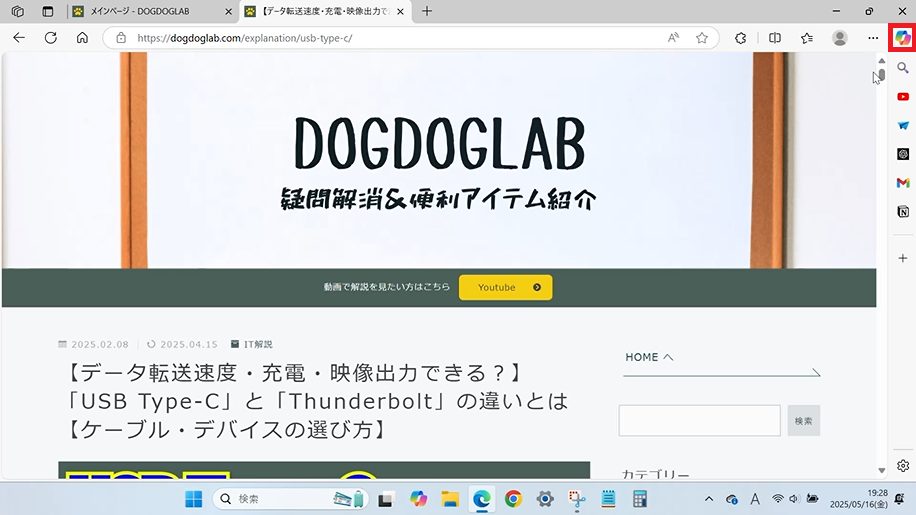
Task: Open the Copilot sidebar icon
Action: 902,37
